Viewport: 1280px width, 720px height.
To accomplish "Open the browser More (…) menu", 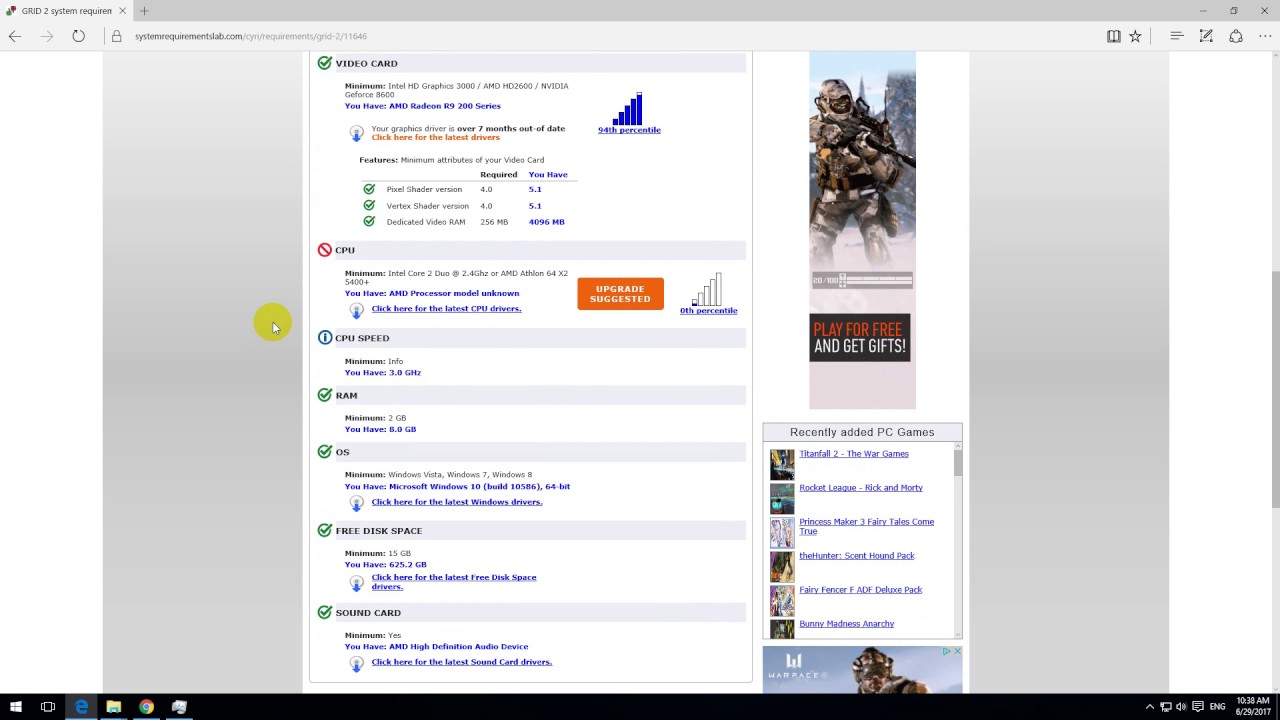I will tap(1265, 36).
